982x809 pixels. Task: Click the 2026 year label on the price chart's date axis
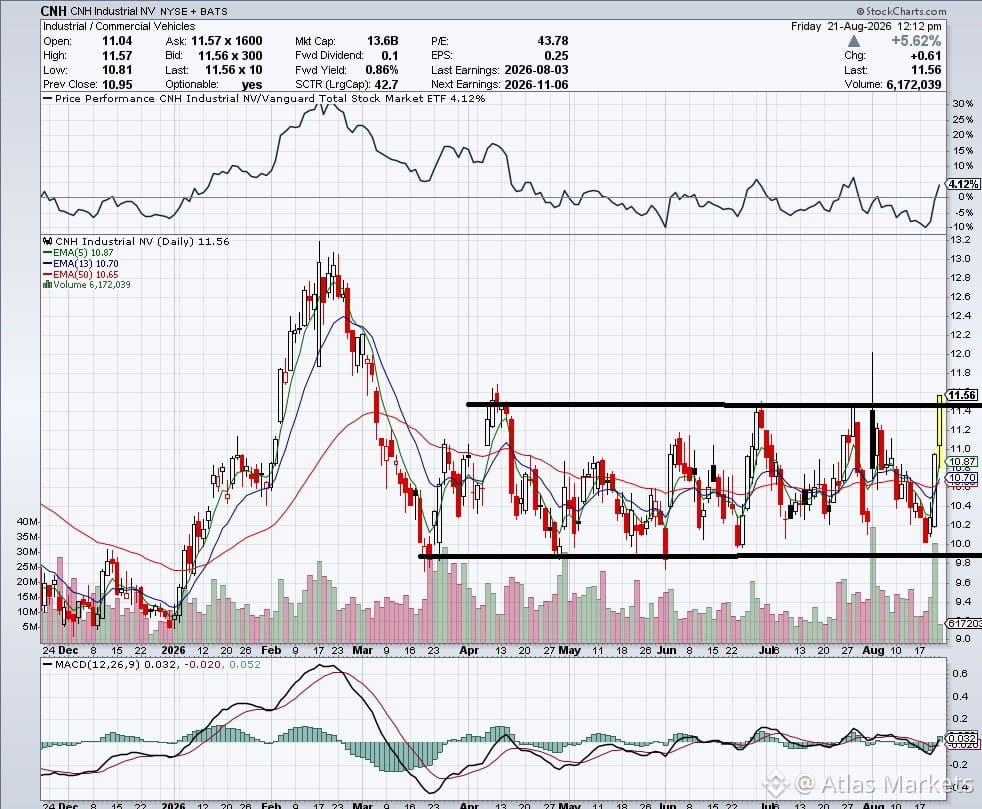pos(173,651)
